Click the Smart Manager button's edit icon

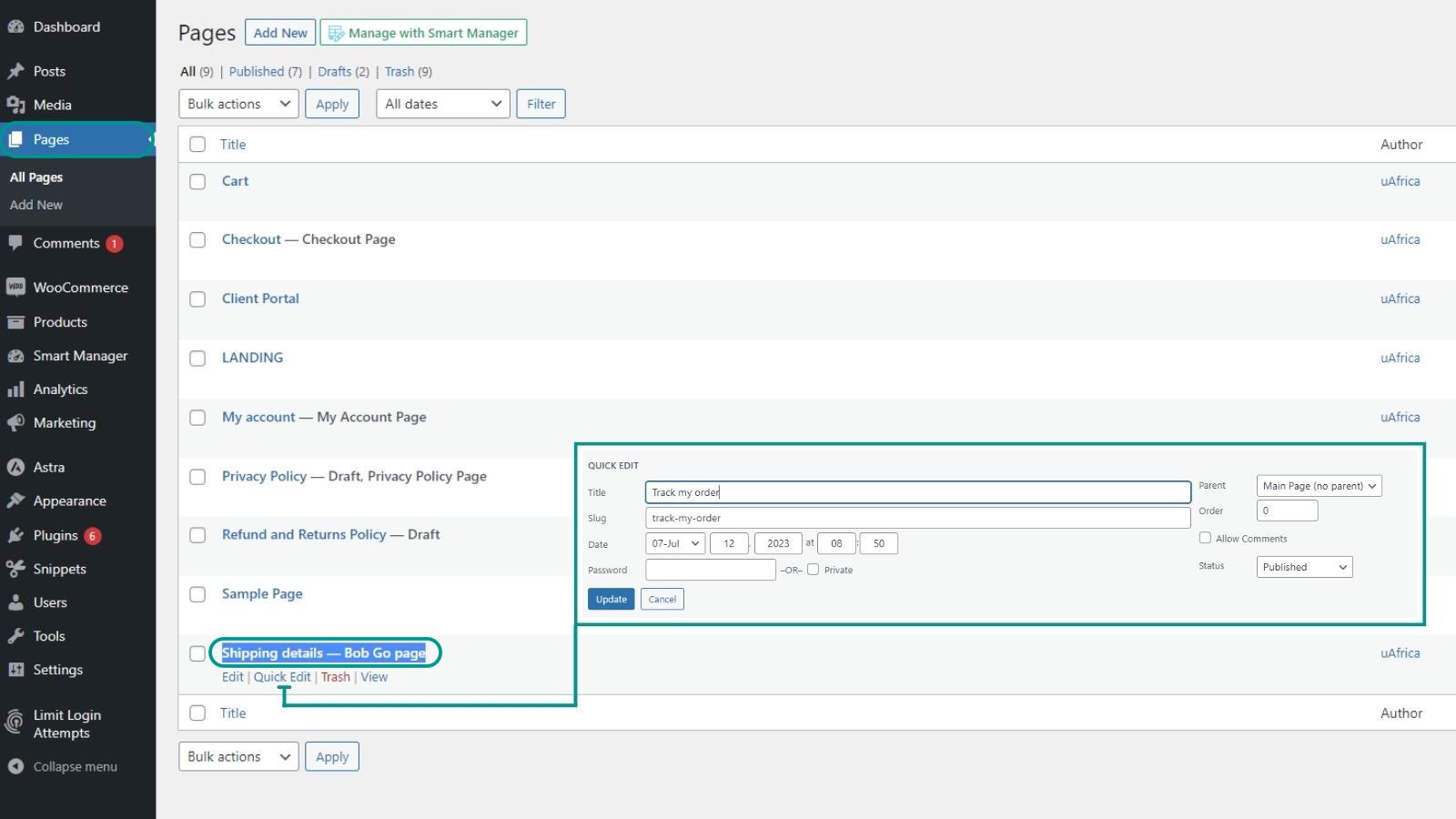pyautogui.click(x=336, y=33)
